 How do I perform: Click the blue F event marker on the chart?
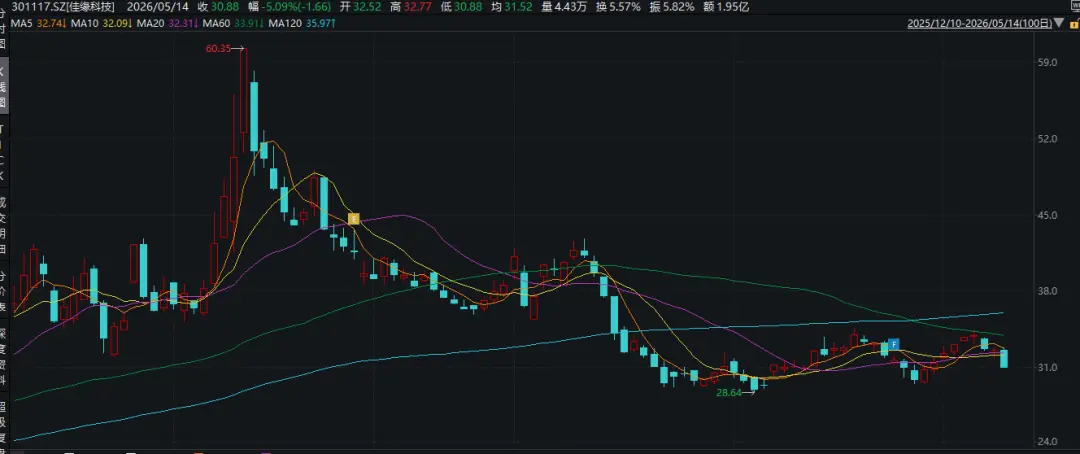click(x=893, y=344)
